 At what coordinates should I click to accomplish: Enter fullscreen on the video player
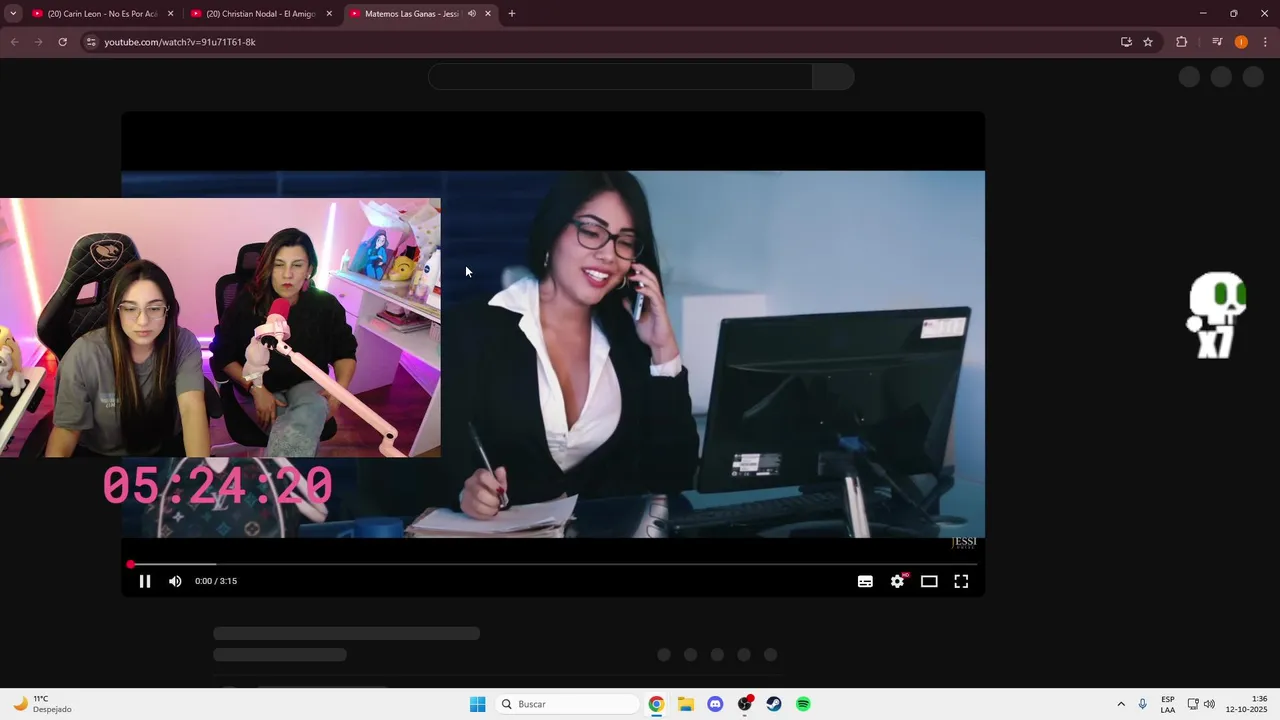[x=961, y=581]
